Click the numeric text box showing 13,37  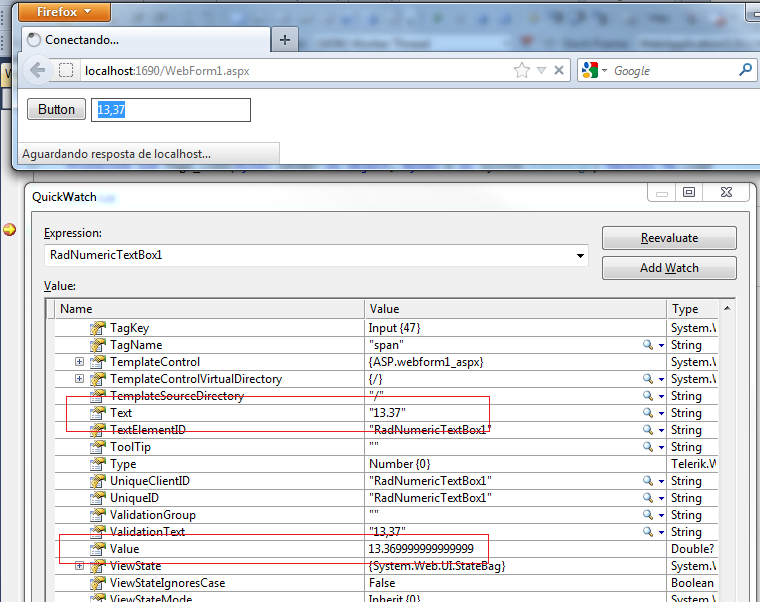tap(171, 110)
